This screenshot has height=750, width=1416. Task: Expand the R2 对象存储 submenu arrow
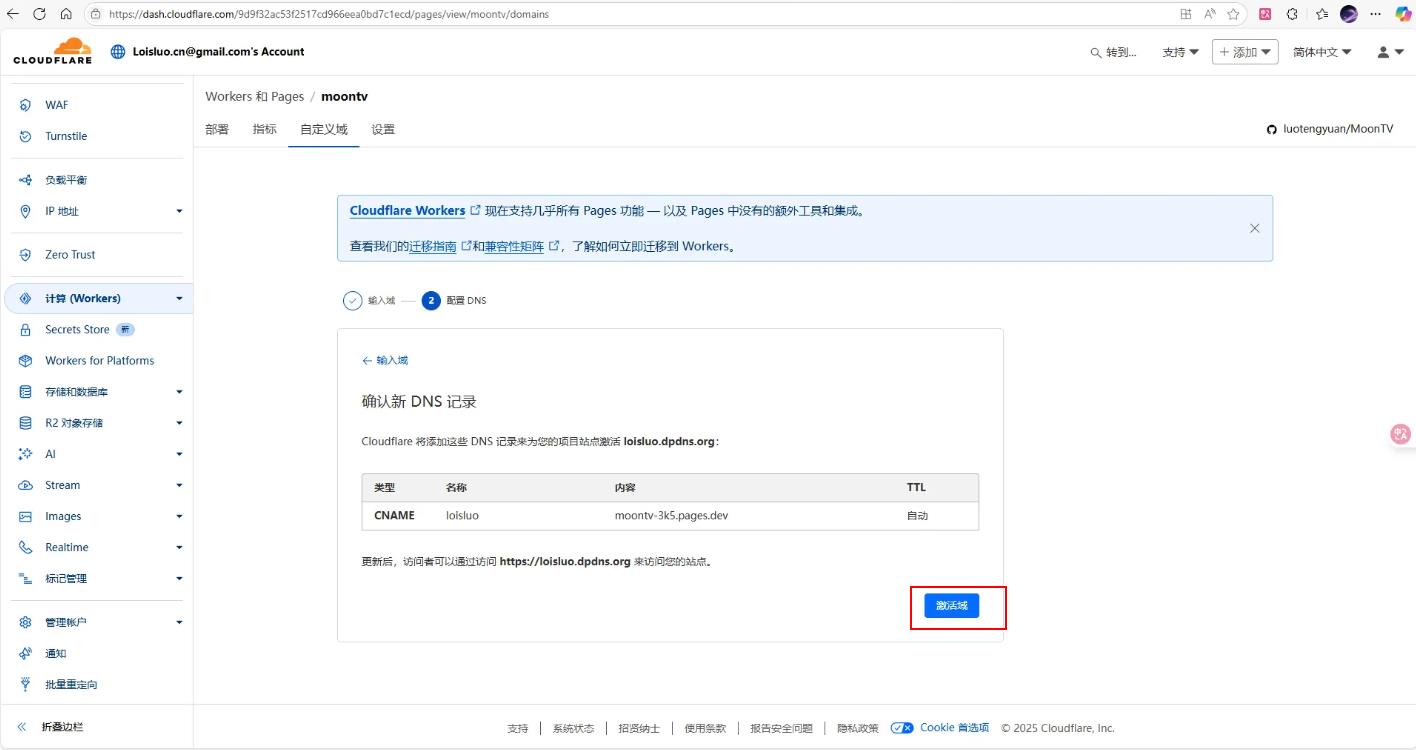(x=180, y=423)
